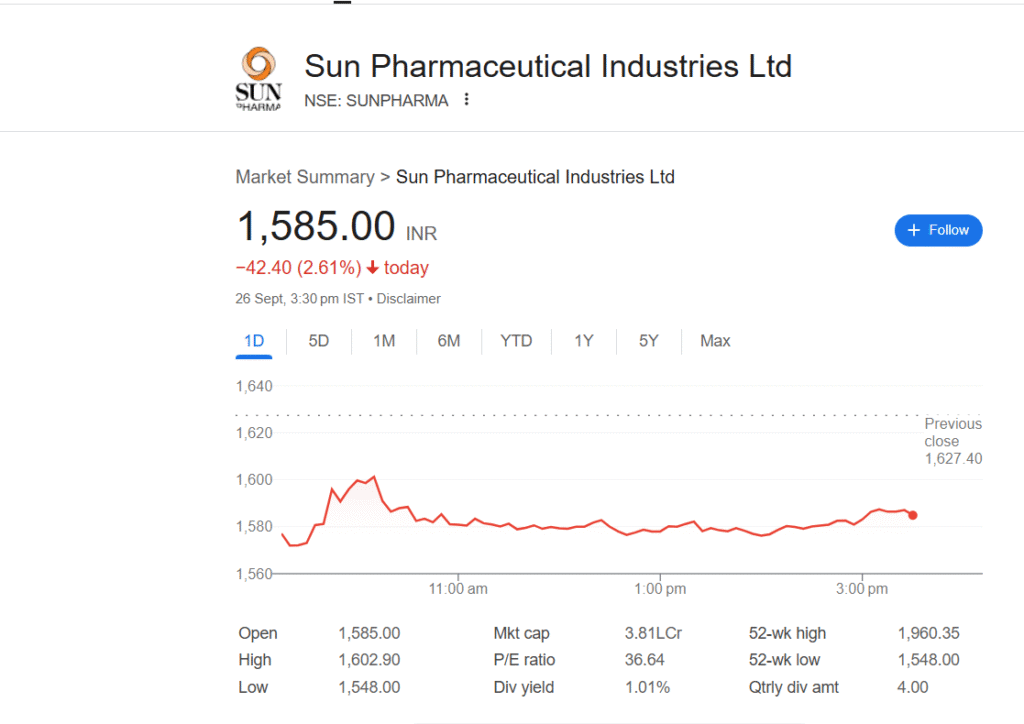Open the Market Summary breadcrumb link
The image size is (1024, 724).
click(x=304, y=177)
